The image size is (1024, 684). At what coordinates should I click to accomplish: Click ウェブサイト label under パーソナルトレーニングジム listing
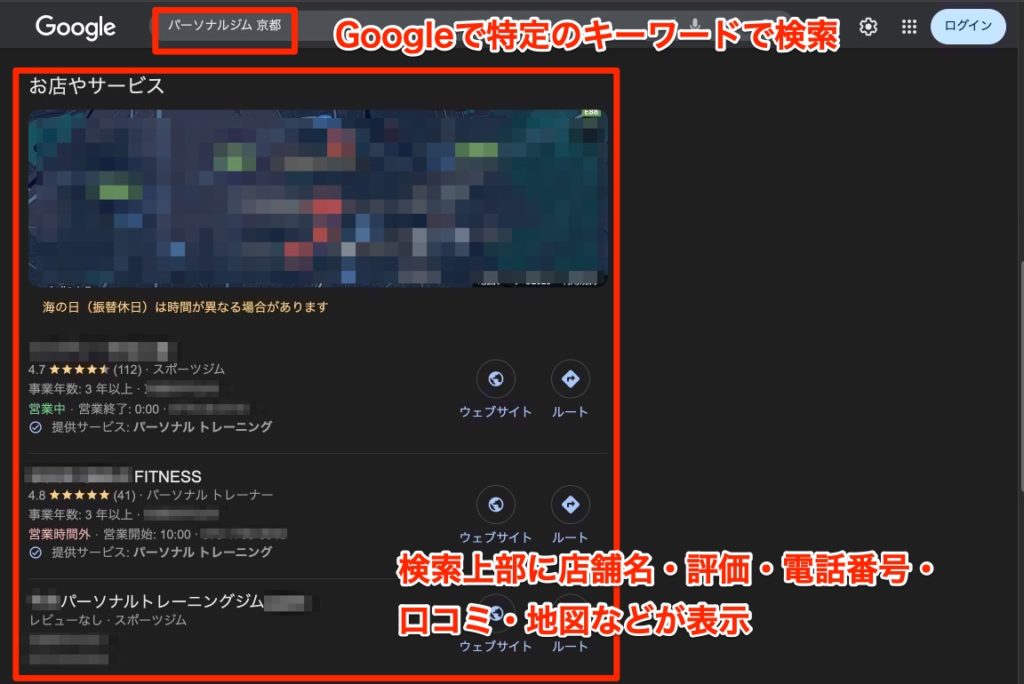495,646
